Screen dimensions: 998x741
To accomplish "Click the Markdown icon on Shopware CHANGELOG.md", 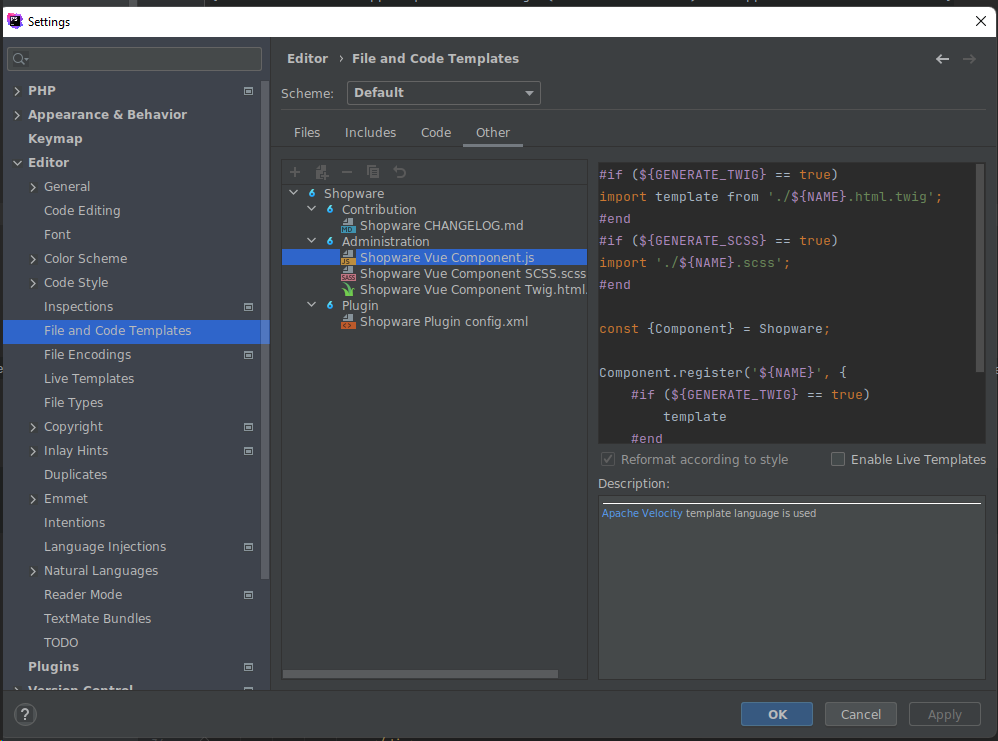I will pos(348,225).
